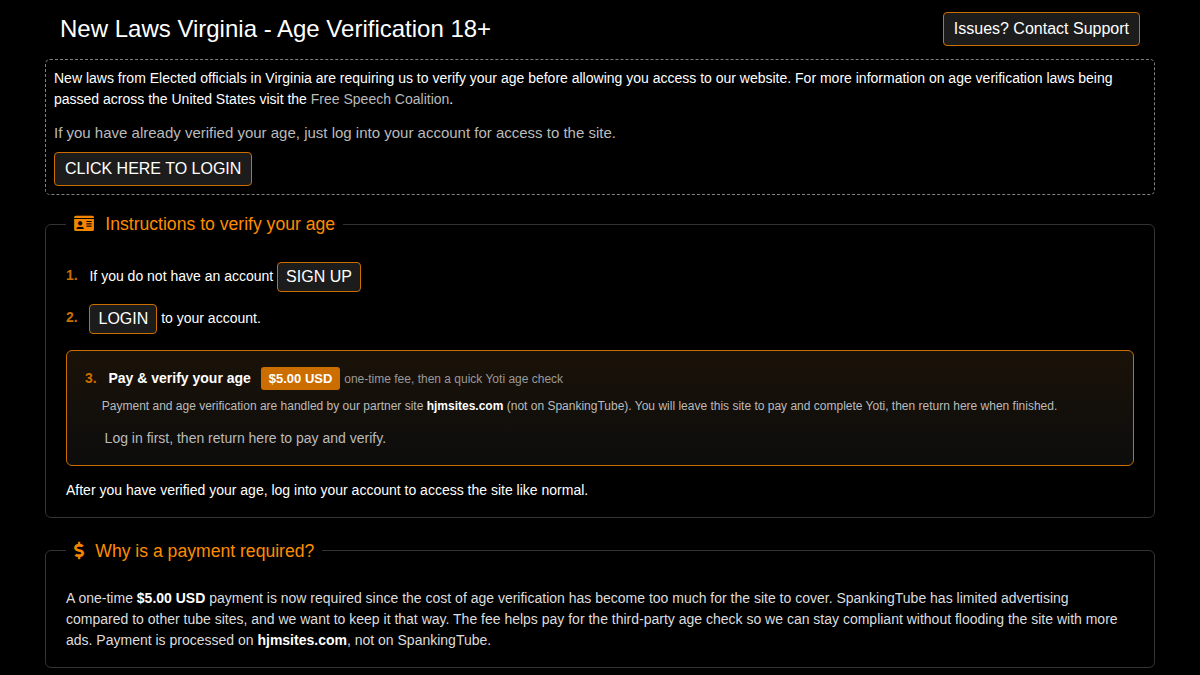The width and height of the screenshot is (1200, 675).
Task: Click hjmsites.com in the partner site sentence
Action: click(465, 406)
